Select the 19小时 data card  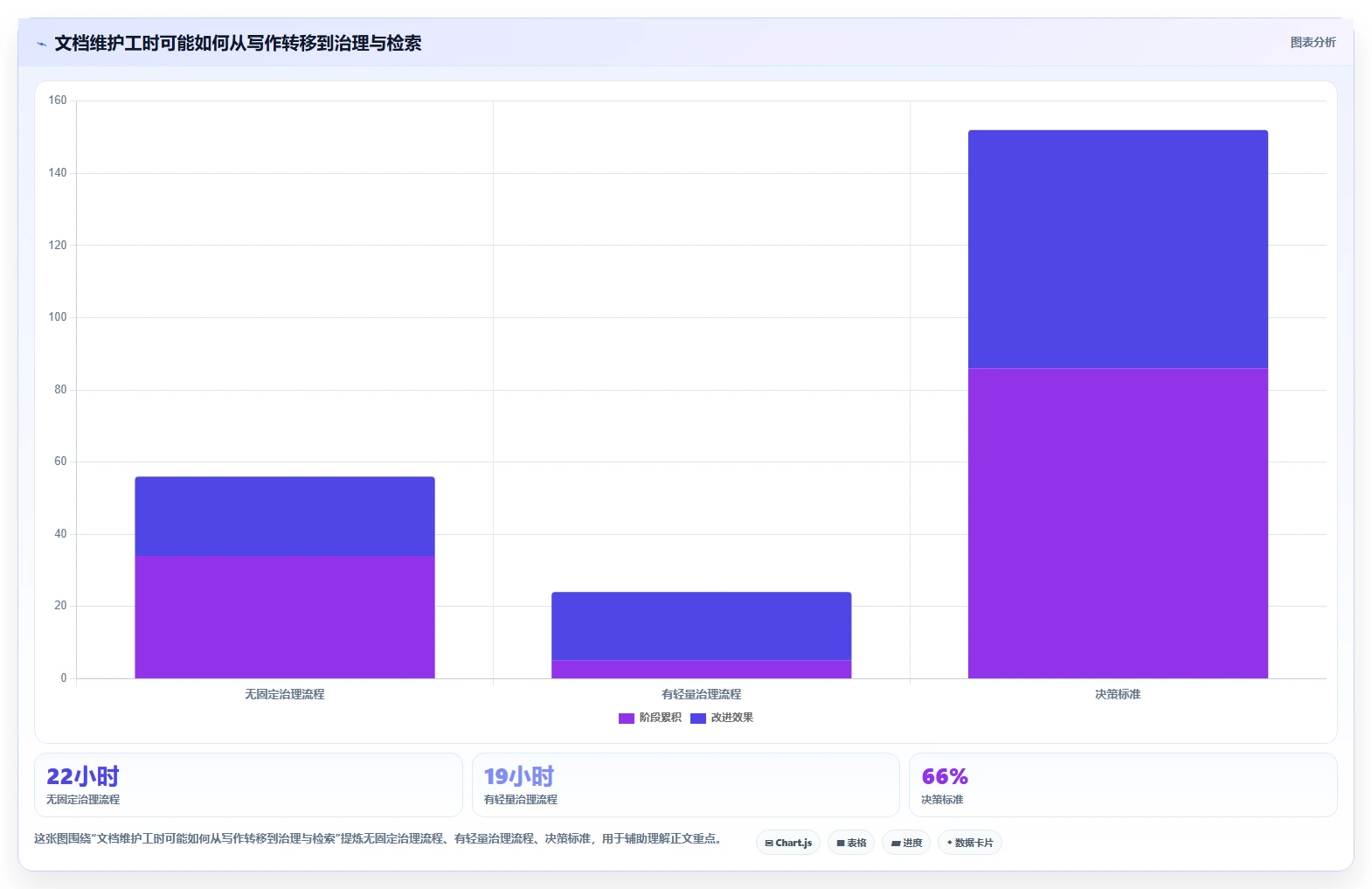click(686, 785)
